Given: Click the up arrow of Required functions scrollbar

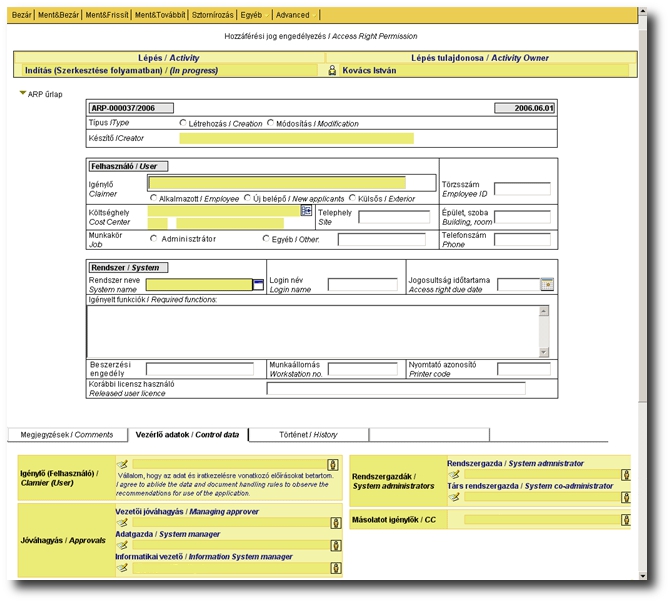Looking at the screenshot, I should pos(544,311).
